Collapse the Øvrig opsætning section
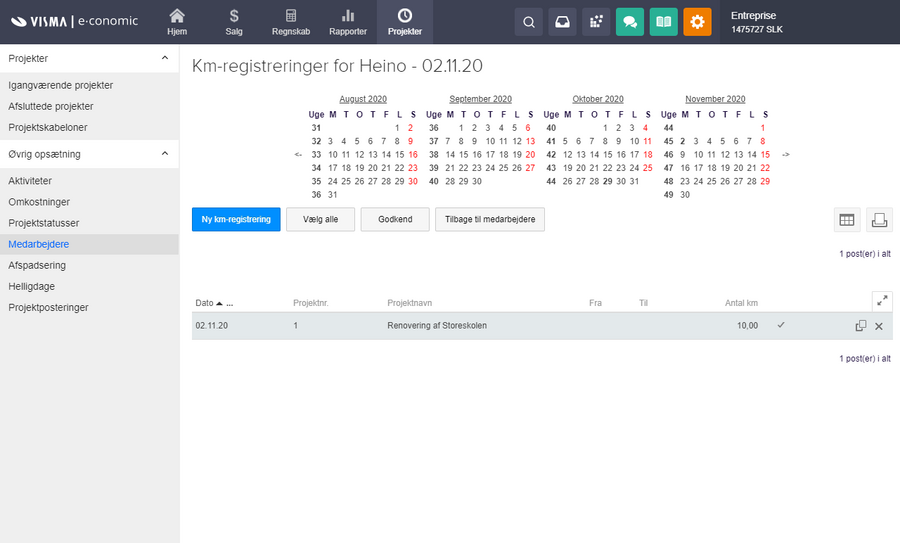900x543 pixels. [165, 154]
